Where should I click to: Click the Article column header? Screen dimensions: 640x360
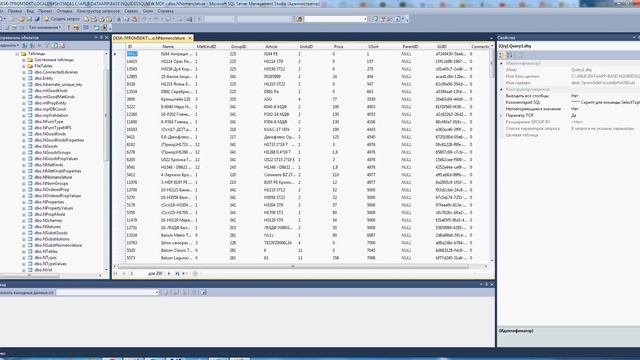coord(280,47)
